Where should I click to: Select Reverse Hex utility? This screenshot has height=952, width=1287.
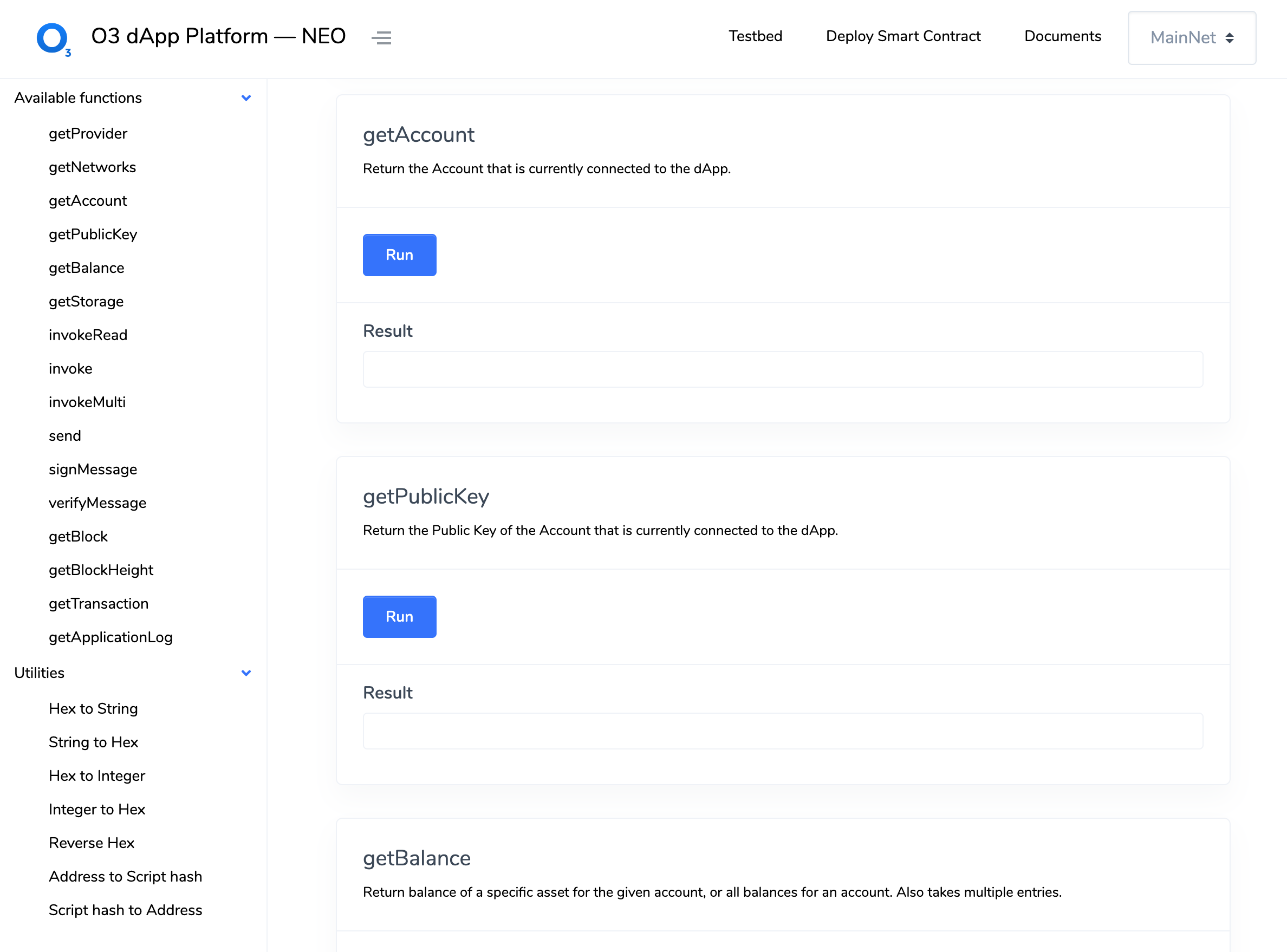click(x=91, y=843)
